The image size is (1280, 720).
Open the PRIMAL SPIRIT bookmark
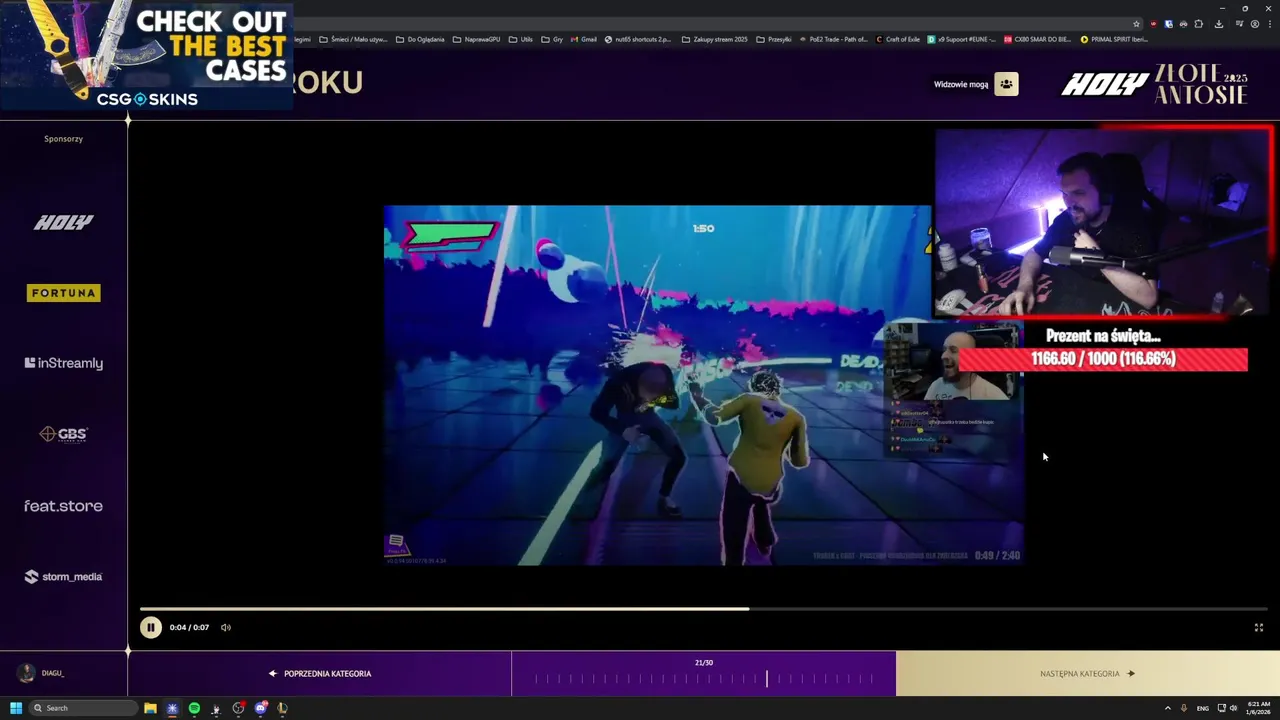(1114, 39)
